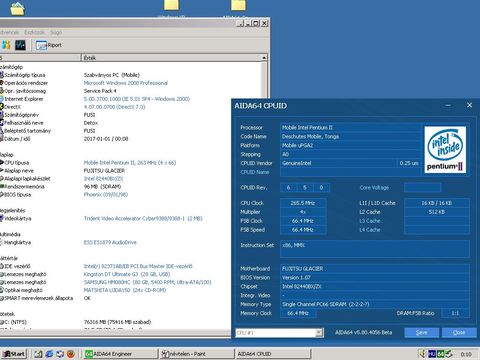Click the CPUID Name label

pos(255,172)
